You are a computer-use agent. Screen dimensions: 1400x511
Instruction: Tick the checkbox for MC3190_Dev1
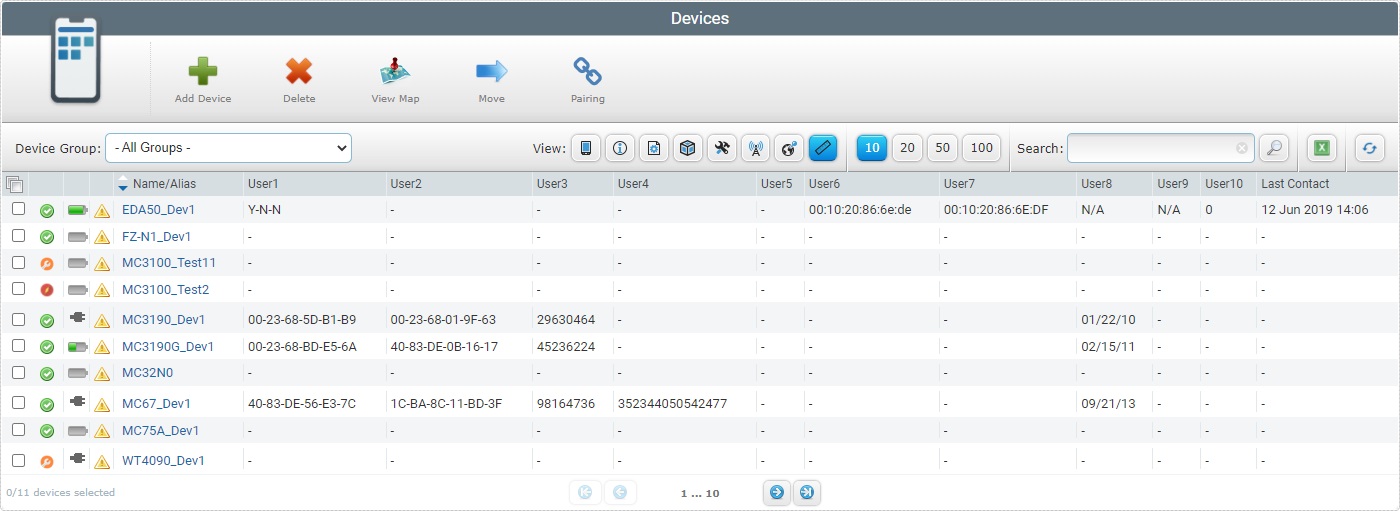tap(18, 319)
